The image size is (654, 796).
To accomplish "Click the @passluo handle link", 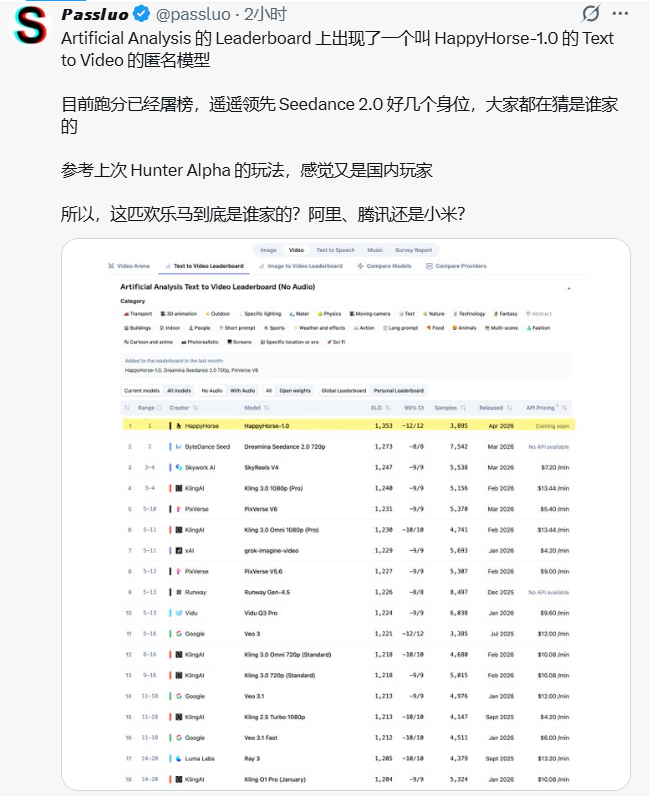I will (193, 14).
